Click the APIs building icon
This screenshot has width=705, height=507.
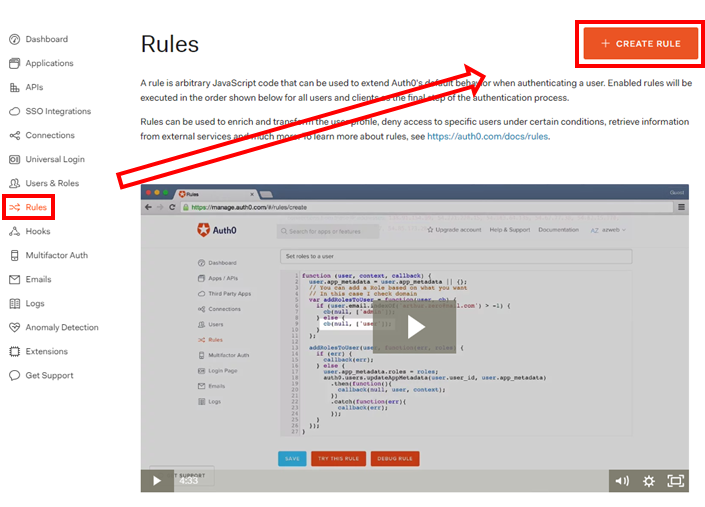(14, 87)
